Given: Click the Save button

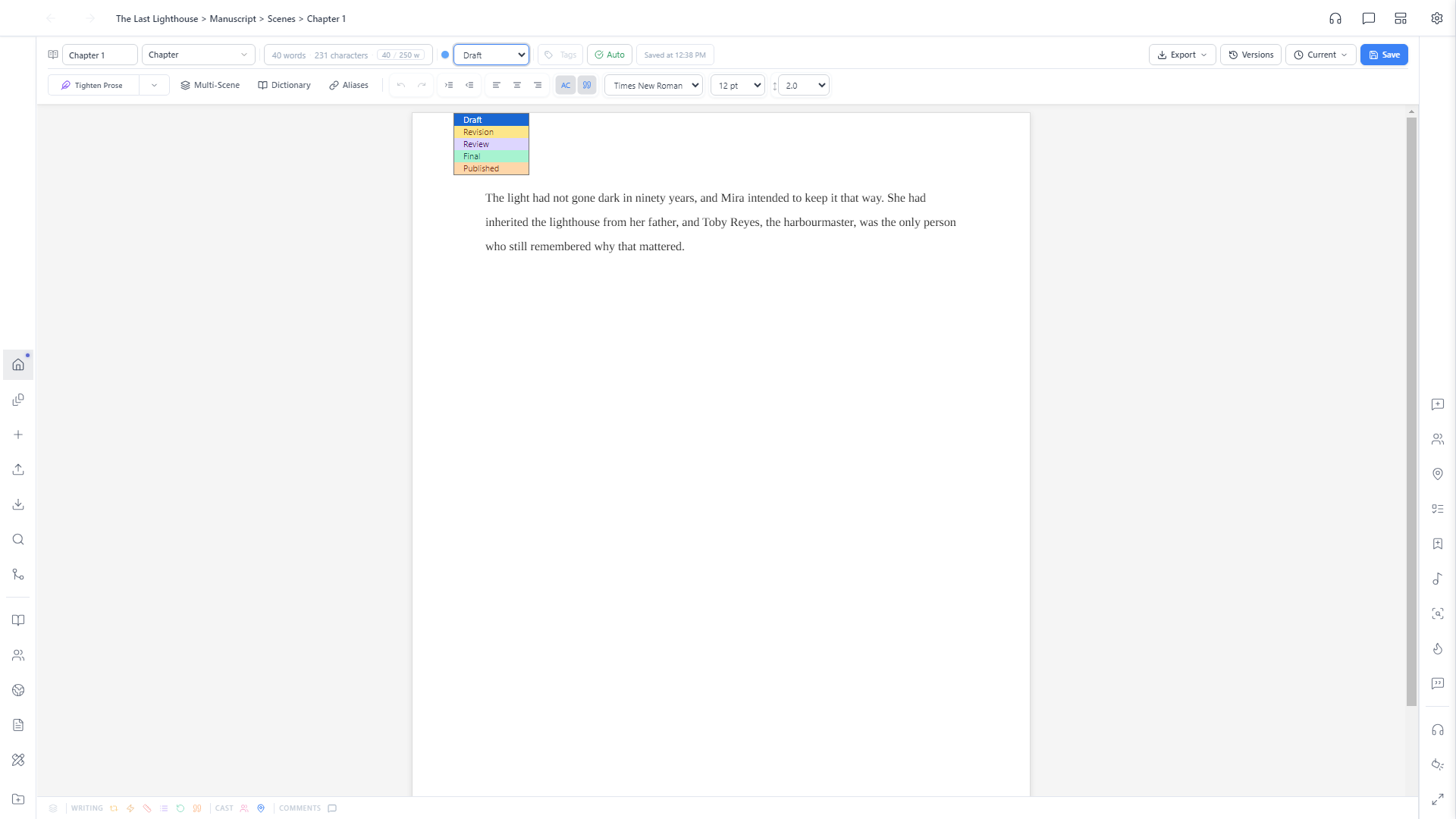Looking at the screenshot, I should coord(1384,55).
